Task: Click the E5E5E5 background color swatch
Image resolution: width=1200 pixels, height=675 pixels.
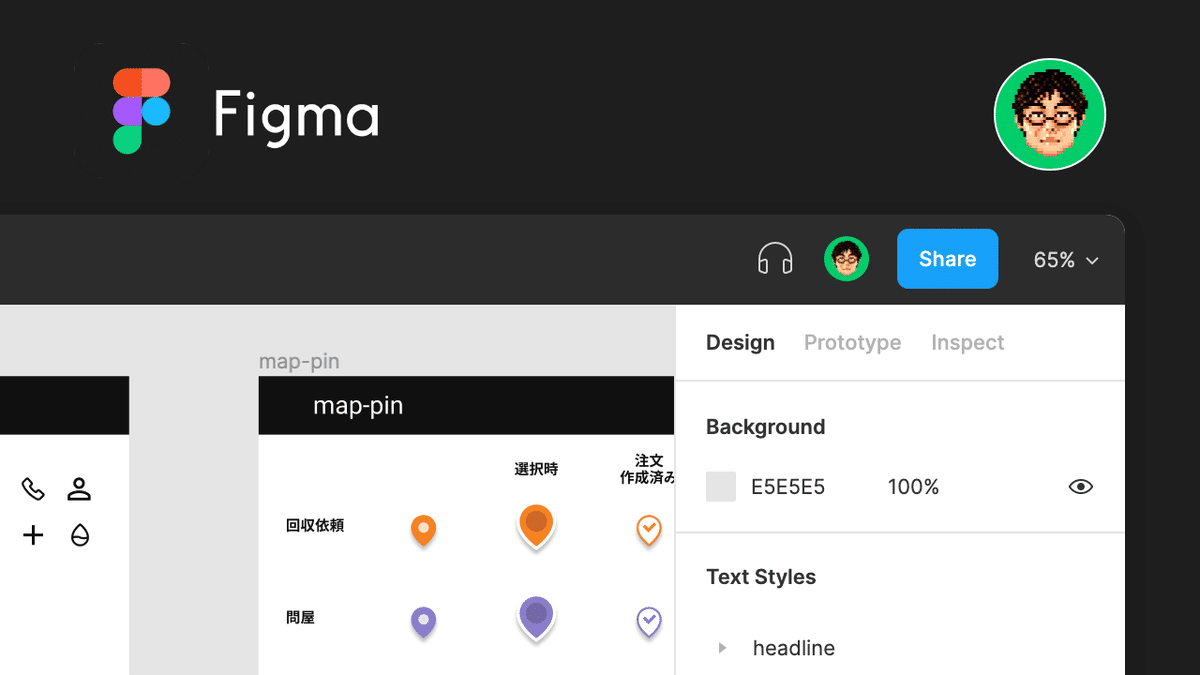Action: point(721,487)
